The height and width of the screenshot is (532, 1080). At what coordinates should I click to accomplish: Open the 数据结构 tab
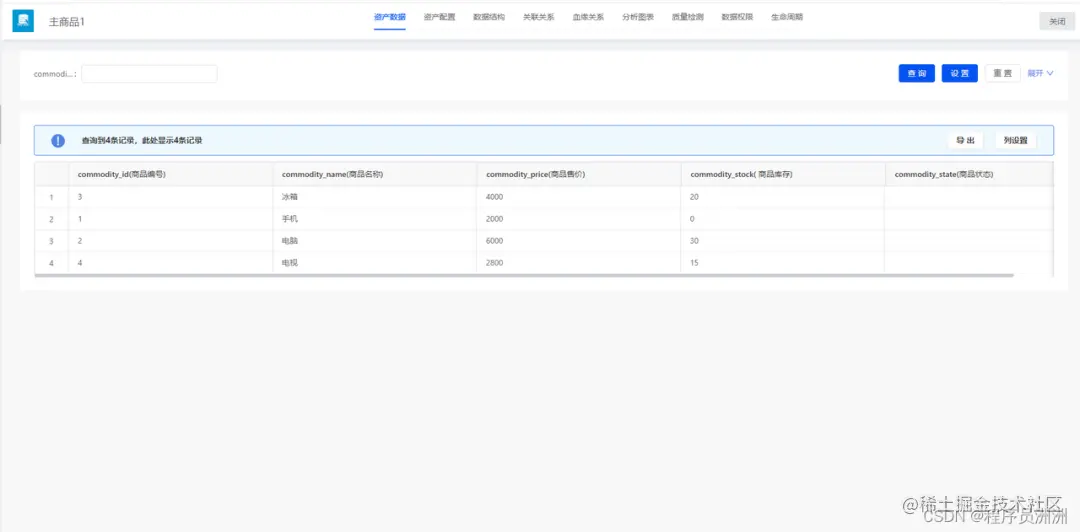(489, 17)
